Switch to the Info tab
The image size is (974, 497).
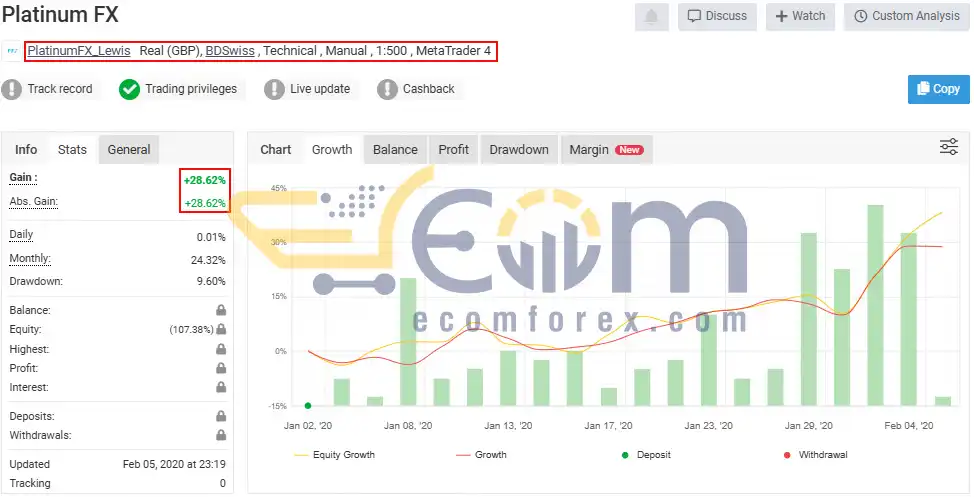click(26, 150)
